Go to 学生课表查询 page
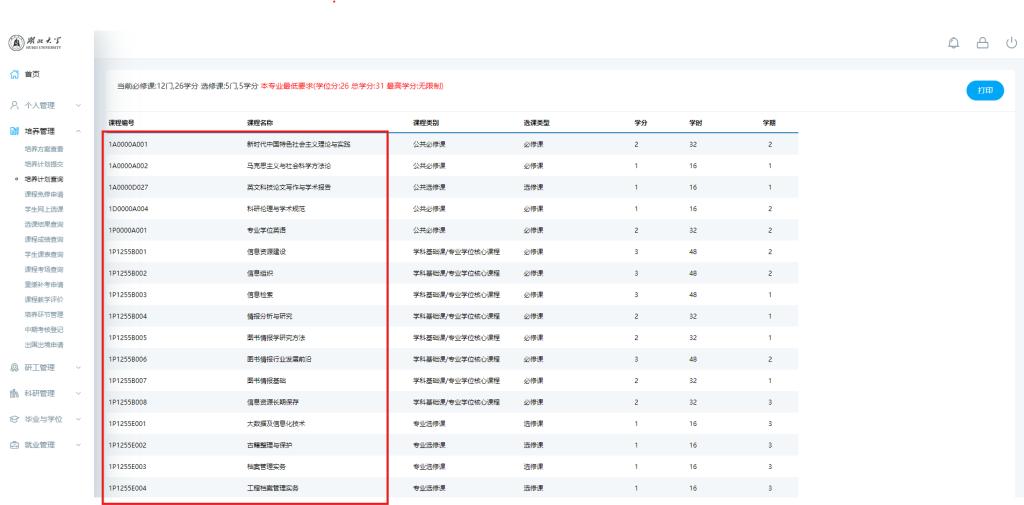This screenshot has width=1024, height=505. point(44,254)
